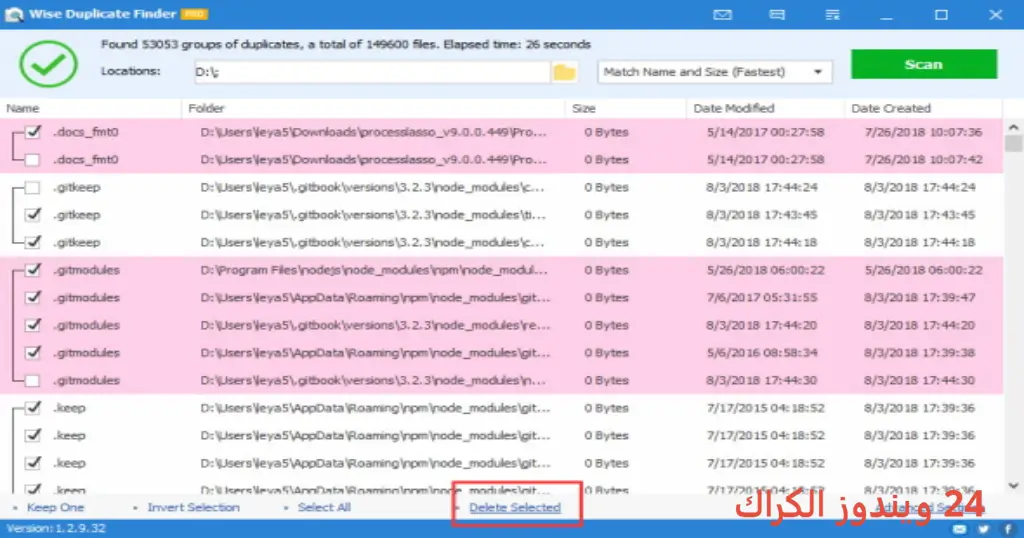Start a new scan with the Scan button

923,64
